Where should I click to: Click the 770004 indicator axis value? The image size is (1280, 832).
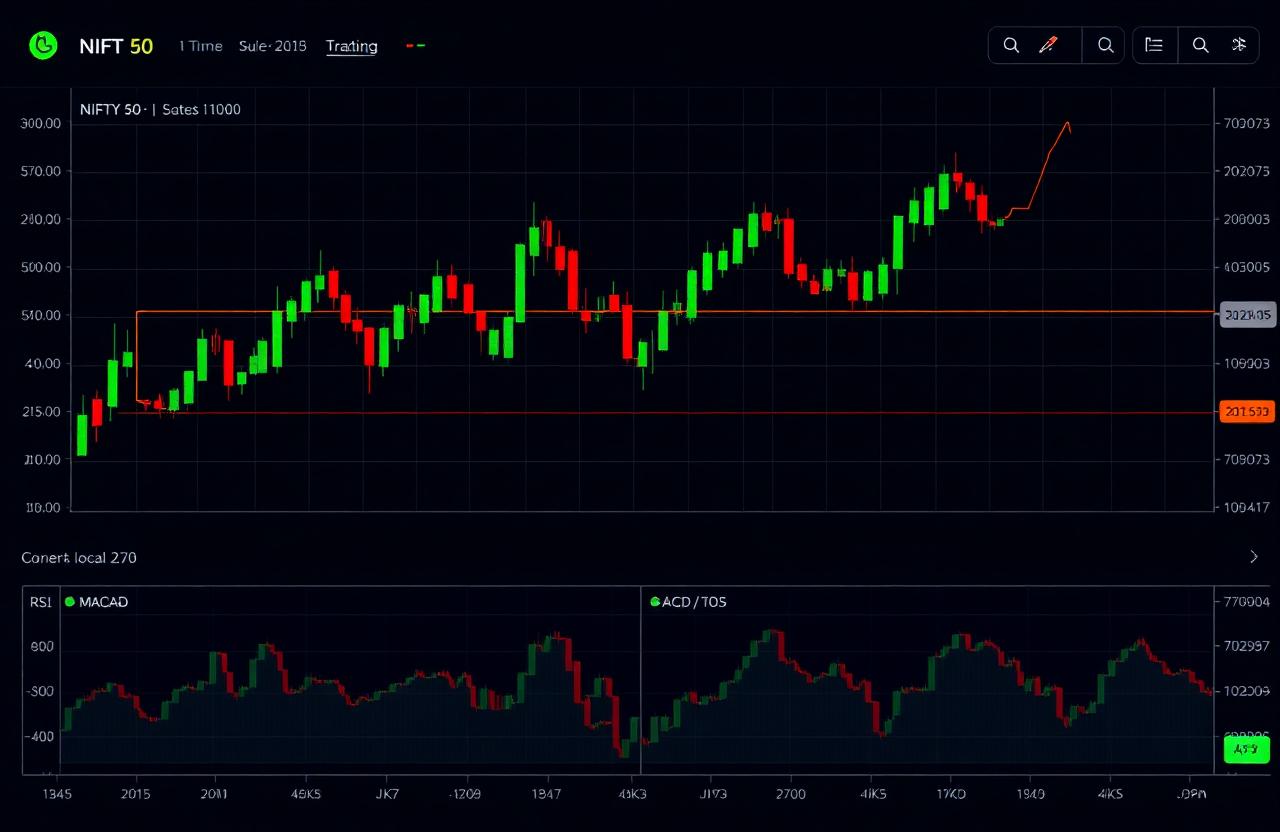coord(1246,602)
